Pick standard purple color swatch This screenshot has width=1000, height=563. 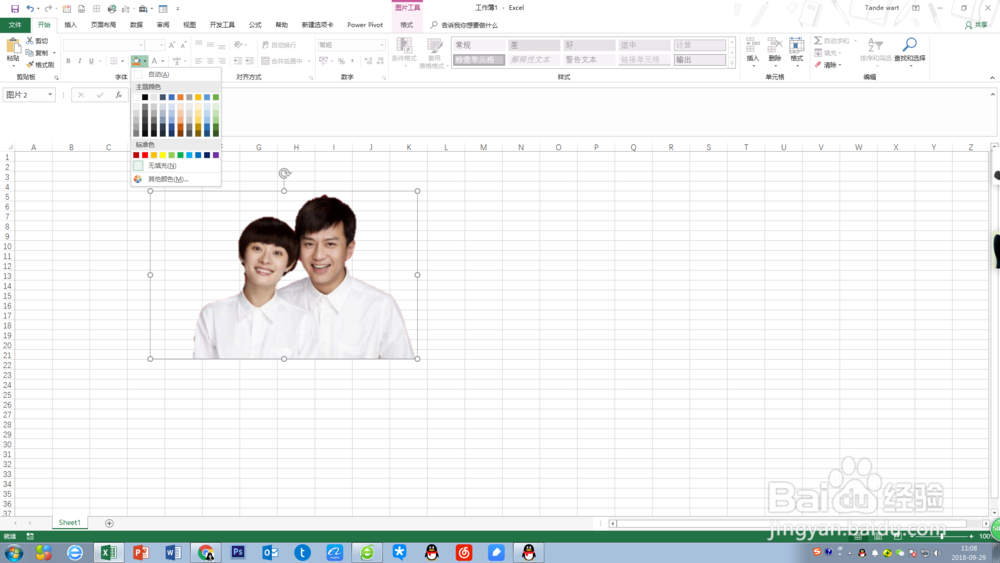coord(216,155)
